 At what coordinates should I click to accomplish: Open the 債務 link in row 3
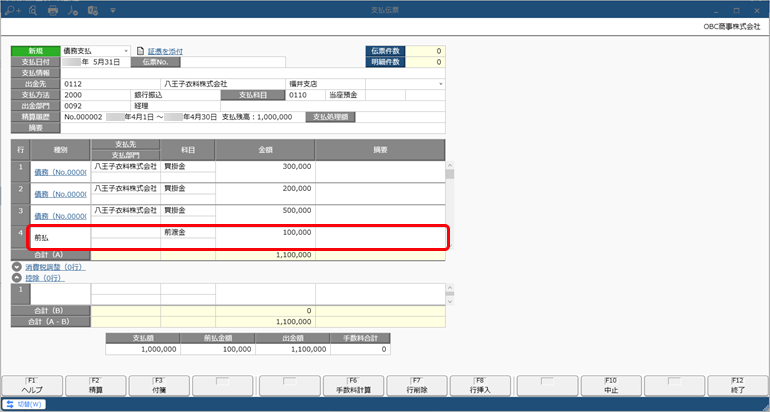60,216
